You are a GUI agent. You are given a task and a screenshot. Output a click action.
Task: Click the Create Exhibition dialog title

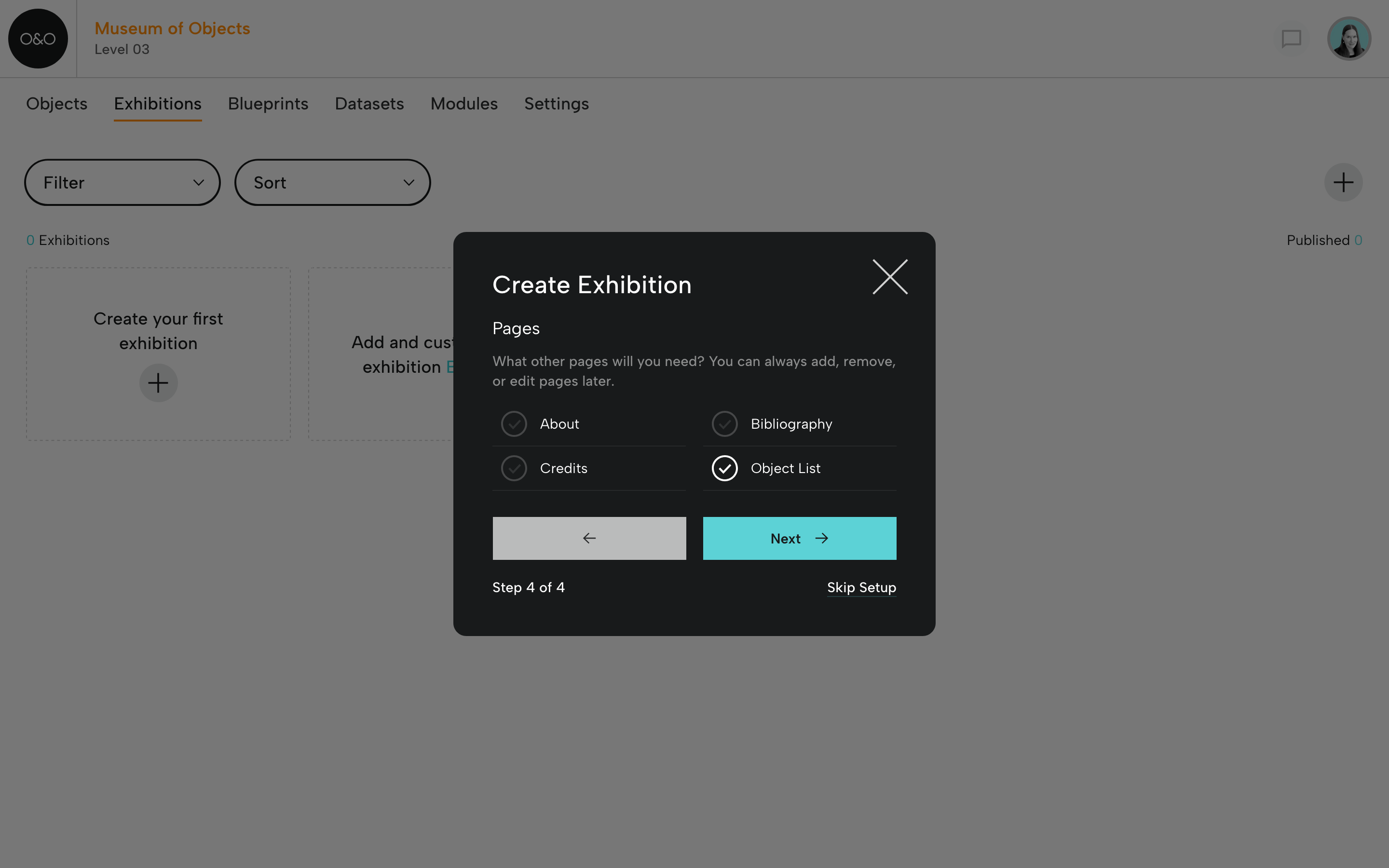tap(592, 285)
